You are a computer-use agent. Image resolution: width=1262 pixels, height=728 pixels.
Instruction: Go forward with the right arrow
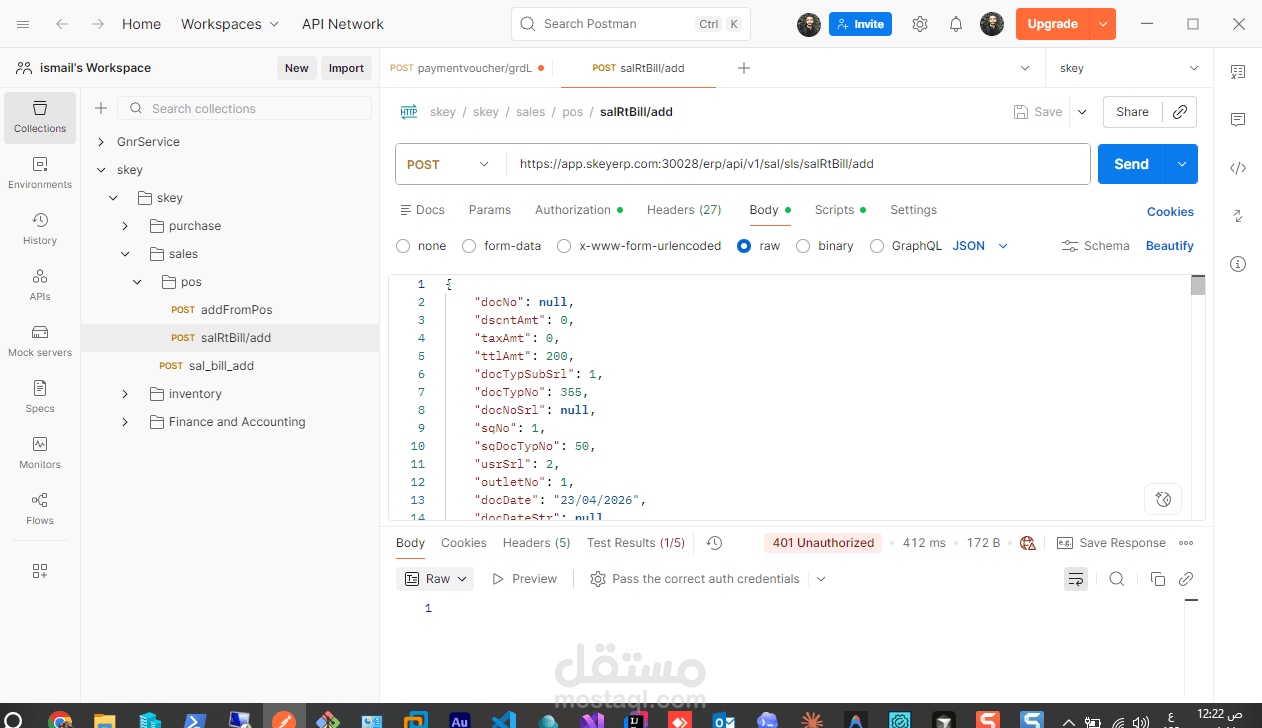[x=97, y=24]
